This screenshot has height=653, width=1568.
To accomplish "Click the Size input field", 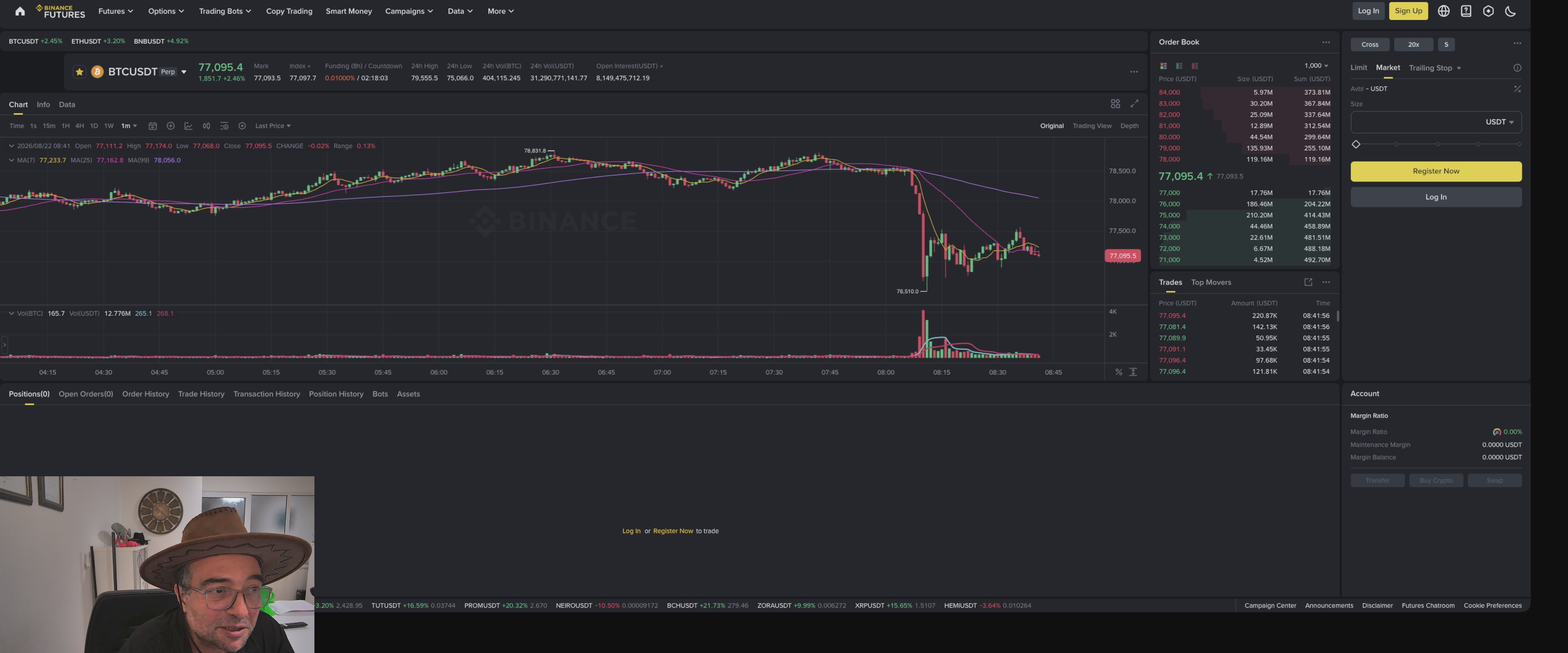I will coord(1435,122).
